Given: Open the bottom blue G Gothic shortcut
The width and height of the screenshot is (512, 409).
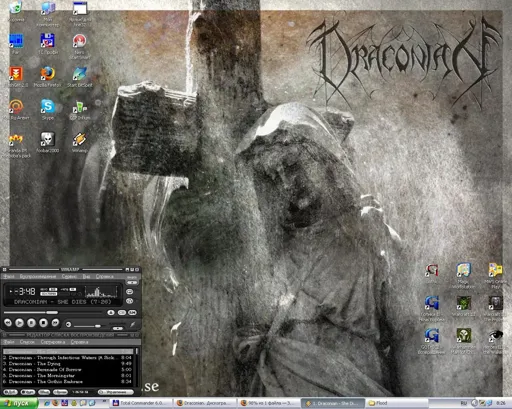Looking at the screenshot, I should [431, 335].
